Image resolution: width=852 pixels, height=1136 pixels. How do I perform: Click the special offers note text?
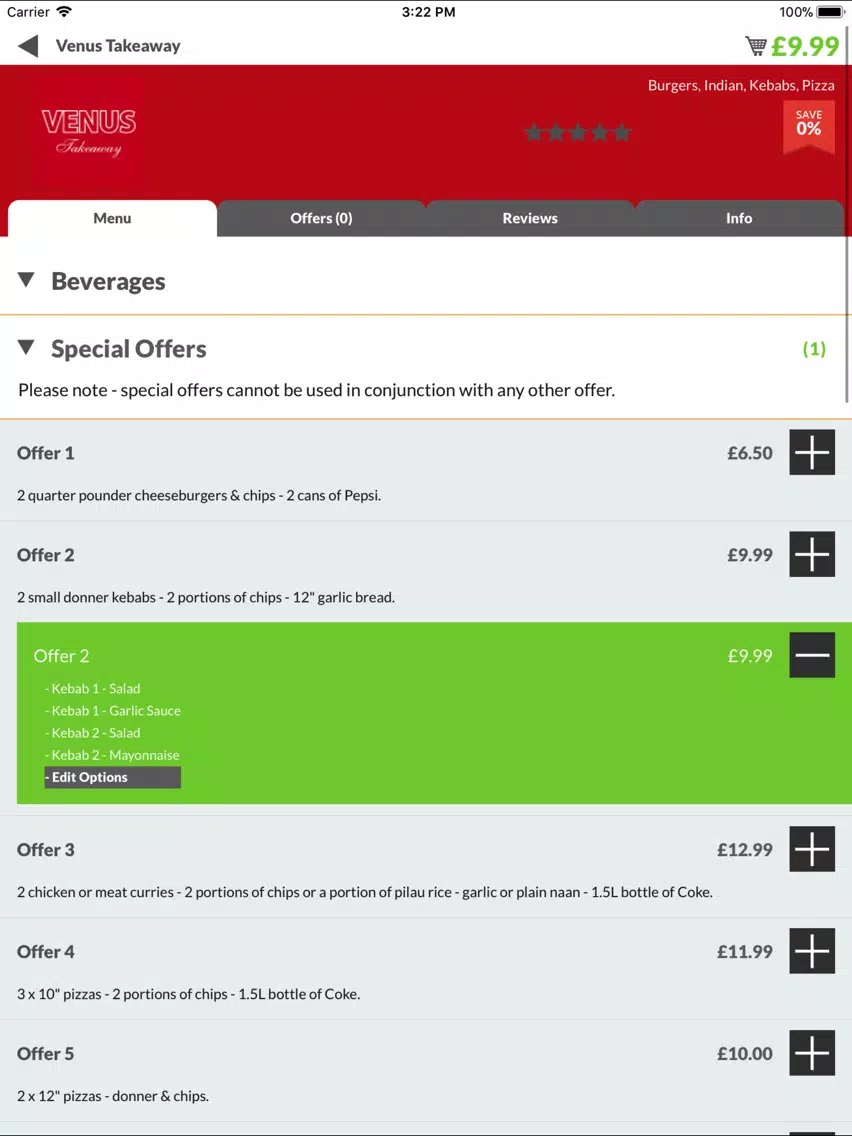click(316, 390)
